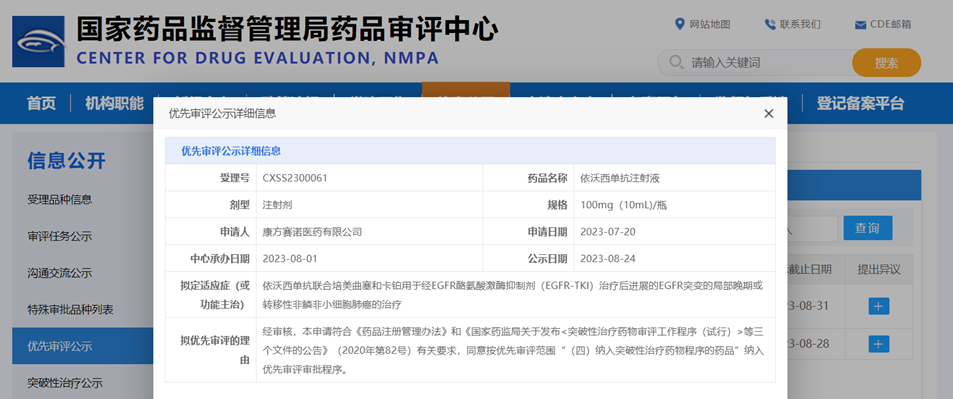Image resolution: width=953 pixels, height=399 pixels.
Task: Select 沟通交流公示 in sidebar
Action: (60, 273)
